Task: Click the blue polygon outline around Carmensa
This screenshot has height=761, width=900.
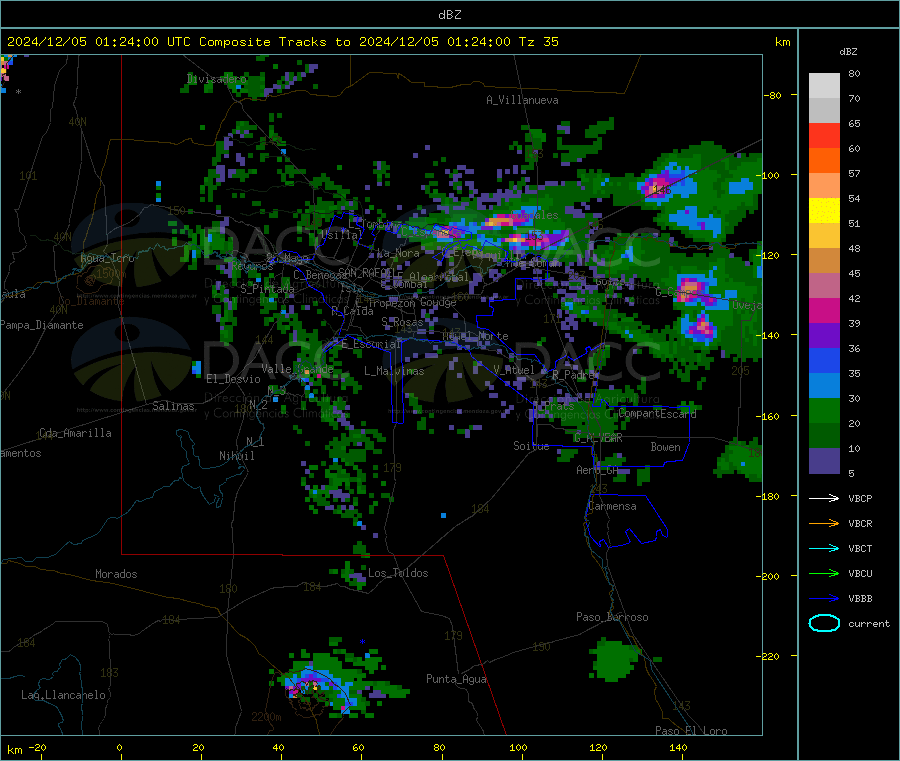Action: coord(626,521)
